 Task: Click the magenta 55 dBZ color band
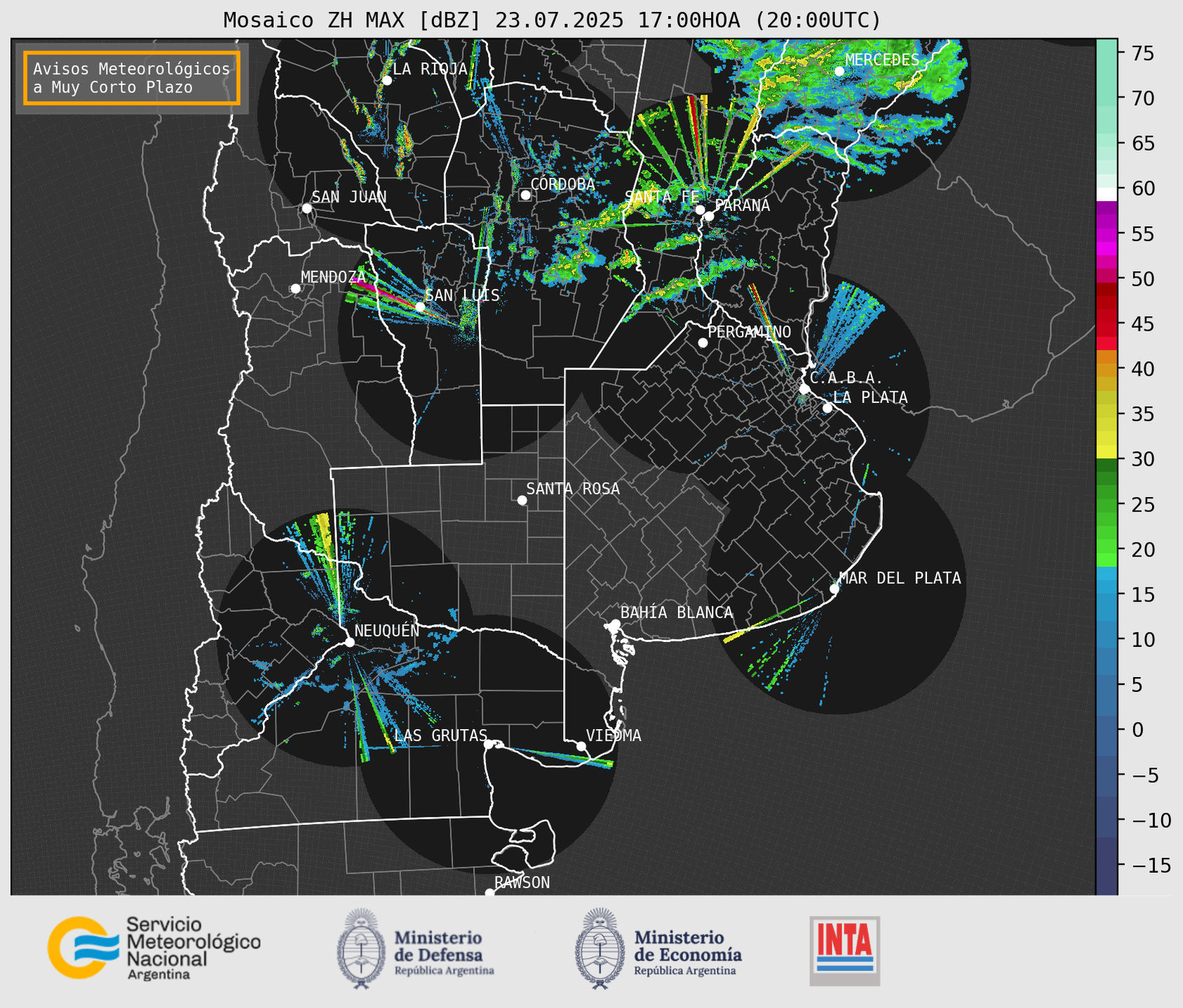pyautogui.click(x=1107, y=234)
